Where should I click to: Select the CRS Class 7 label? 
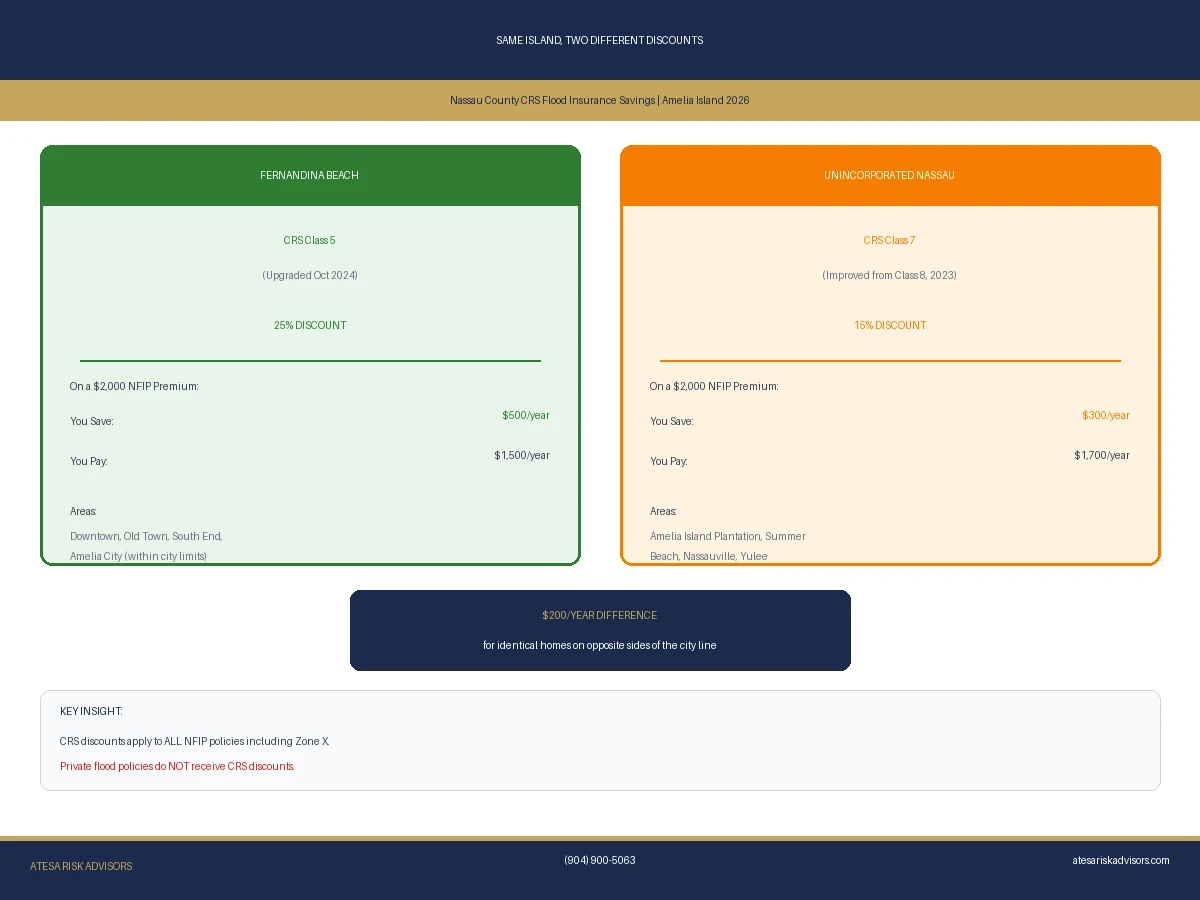[889, 240]
